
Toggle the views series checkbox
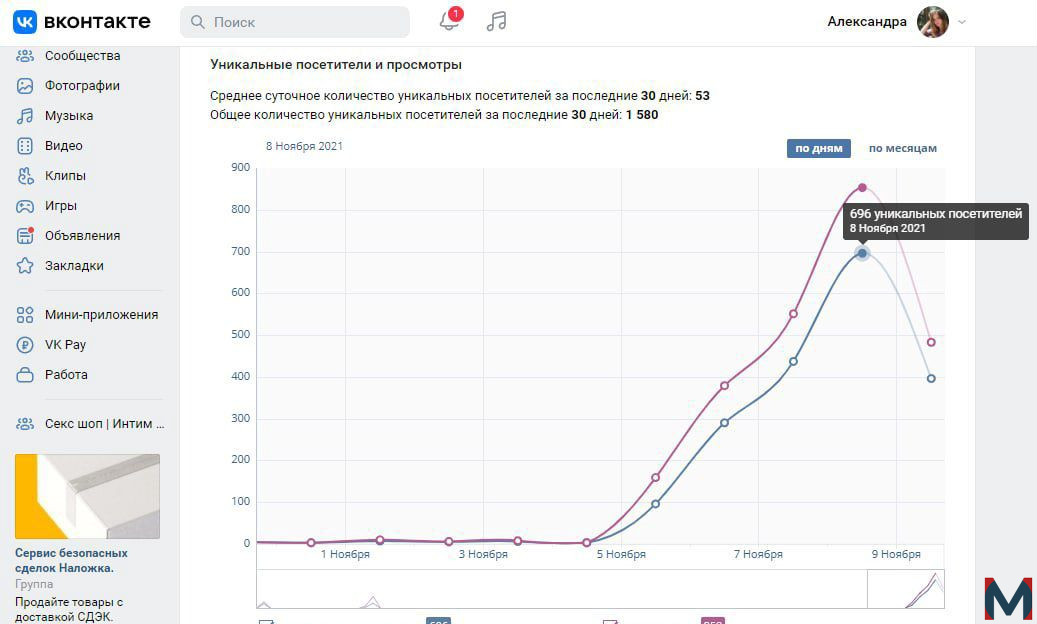tap(610, 622)
